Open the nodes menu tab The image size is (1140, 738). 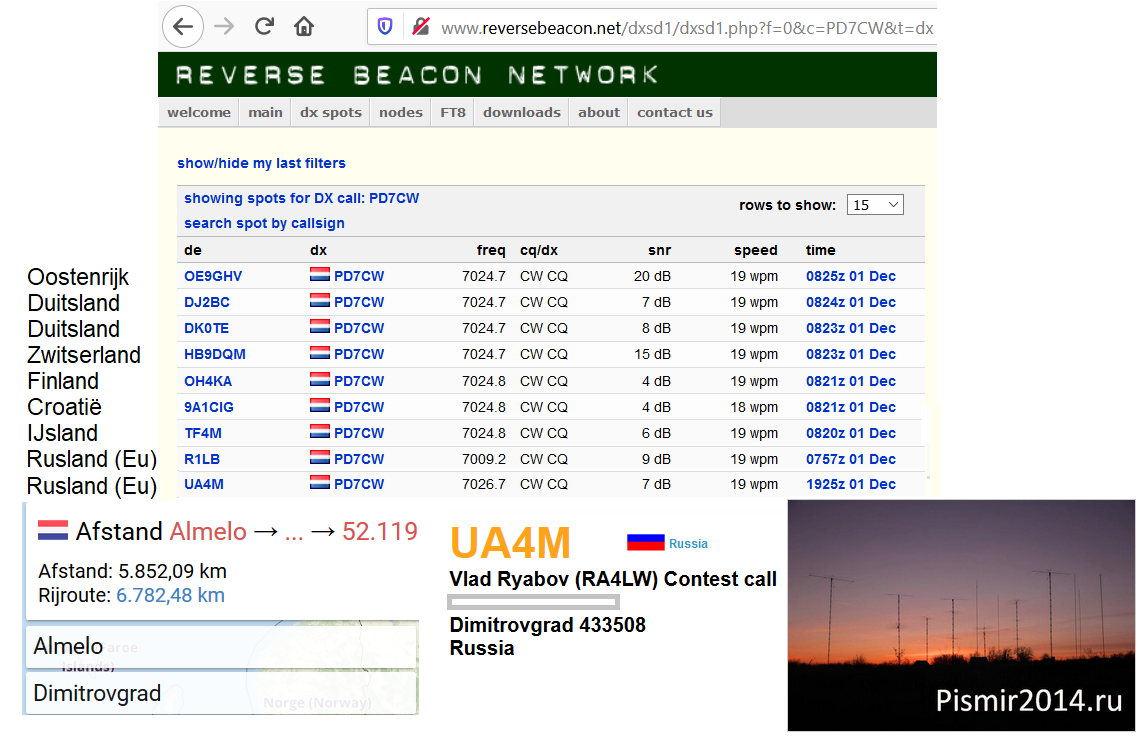[x=400, y=112]
